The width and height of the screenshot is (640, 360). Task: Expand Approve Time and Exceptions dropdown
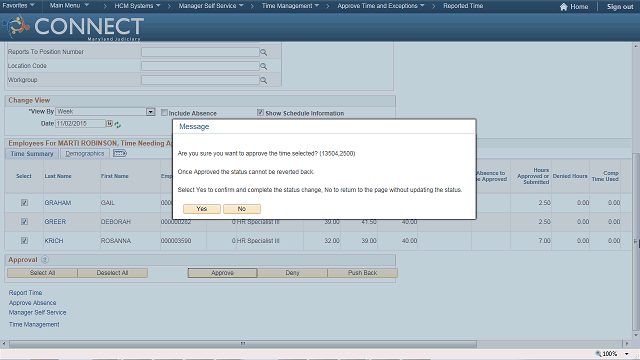coord(381,6)
